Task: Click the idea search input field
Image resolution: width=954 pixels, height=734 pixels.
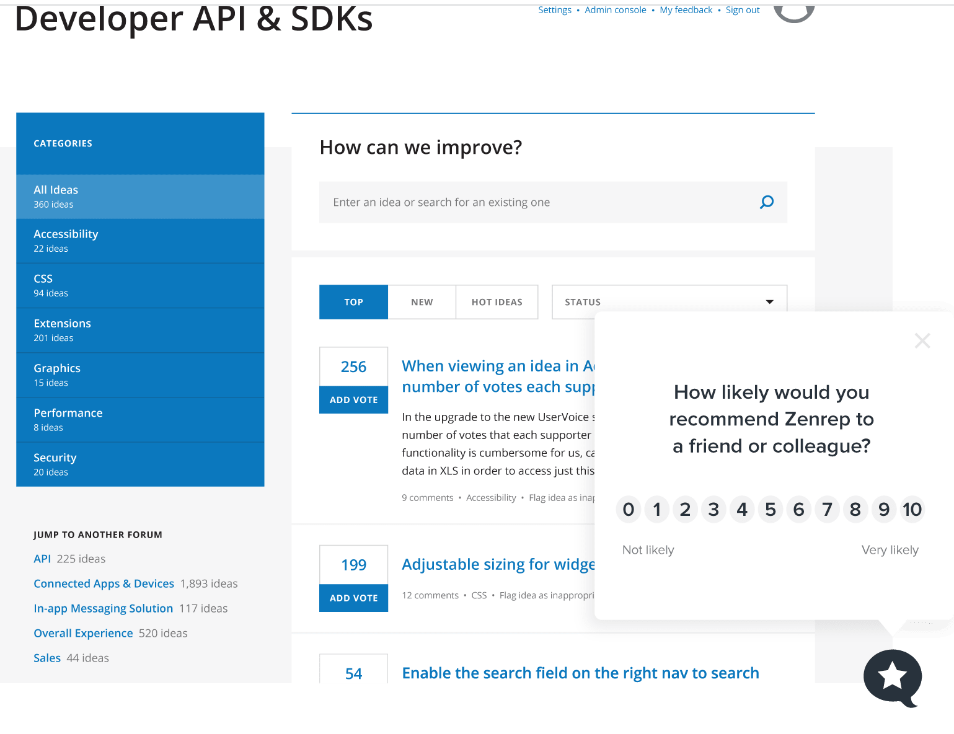Action: click(540, 202)
